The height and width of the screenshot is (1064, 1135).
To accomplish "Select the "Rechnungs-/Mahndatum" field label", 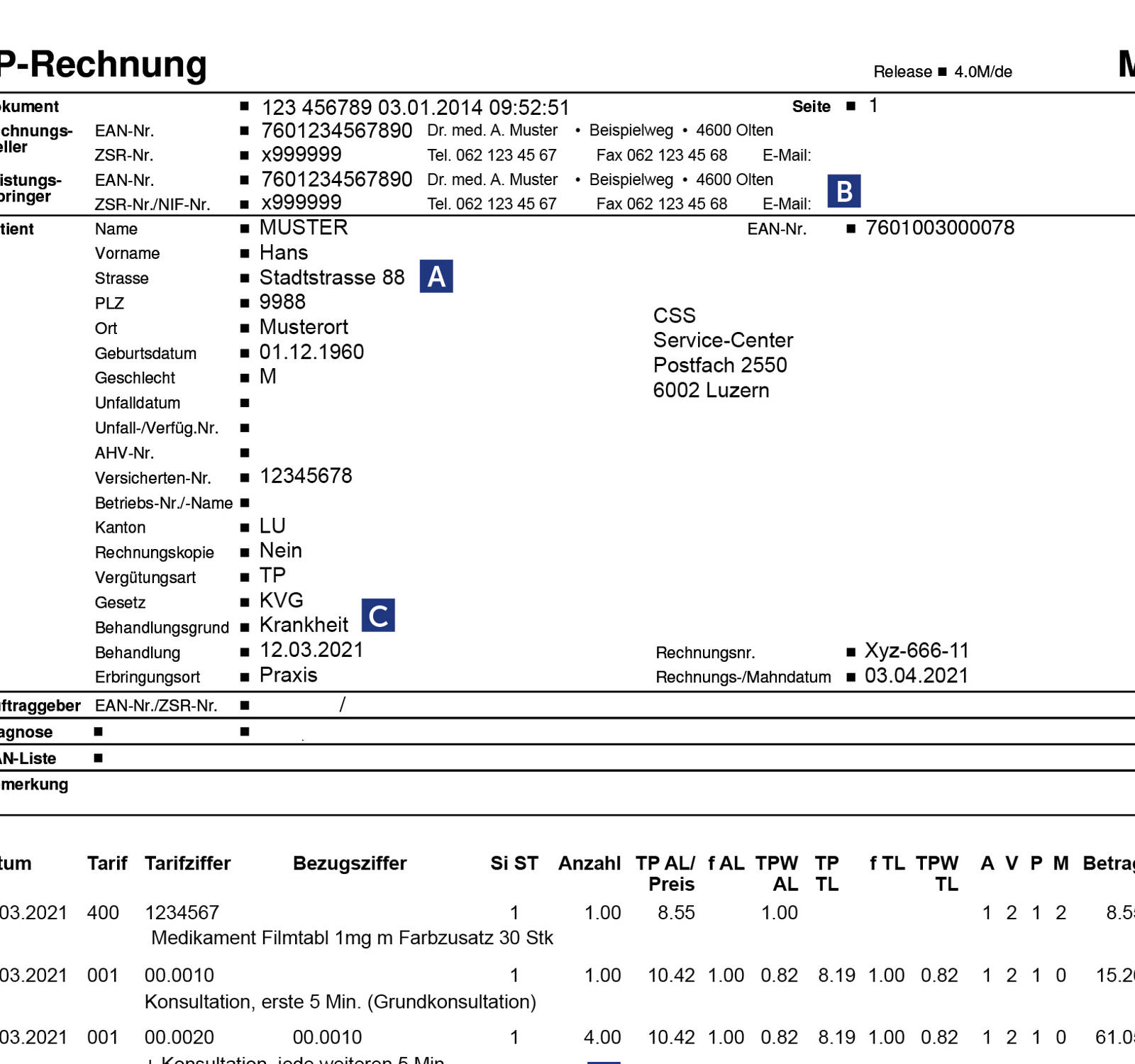I will tap(743, 677).
